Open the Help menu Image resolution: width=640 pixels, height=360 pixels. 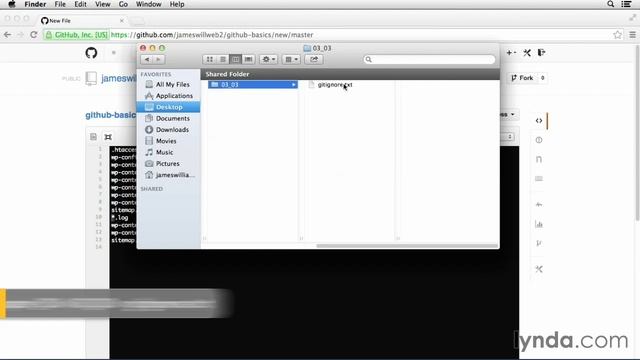(x=177, y=4)
